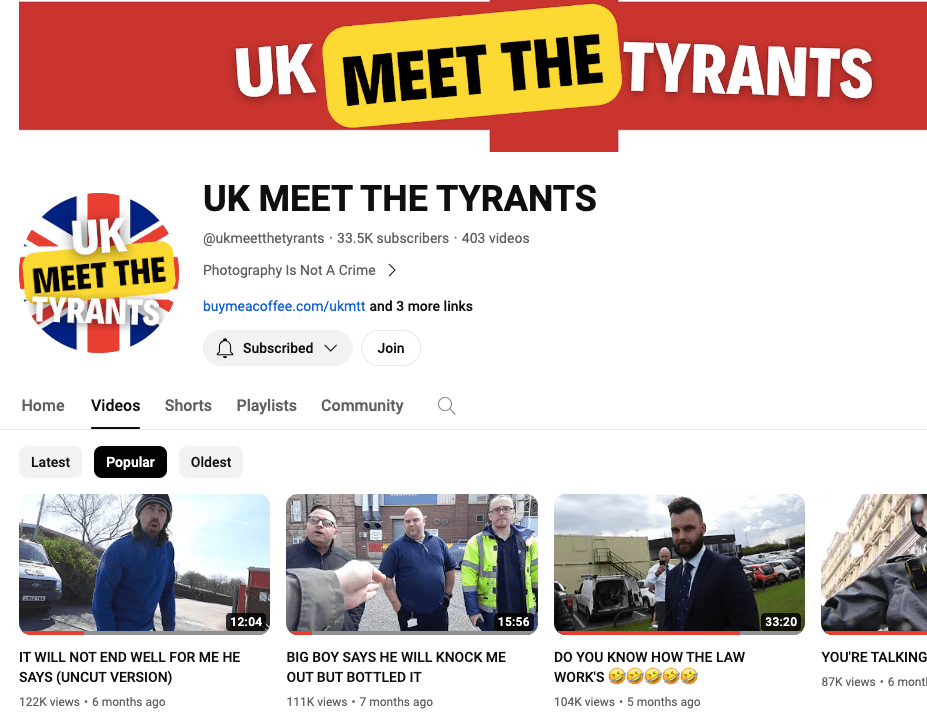
Task: Open the 15:56 video thumbnail
Action: tap(412, 564)
